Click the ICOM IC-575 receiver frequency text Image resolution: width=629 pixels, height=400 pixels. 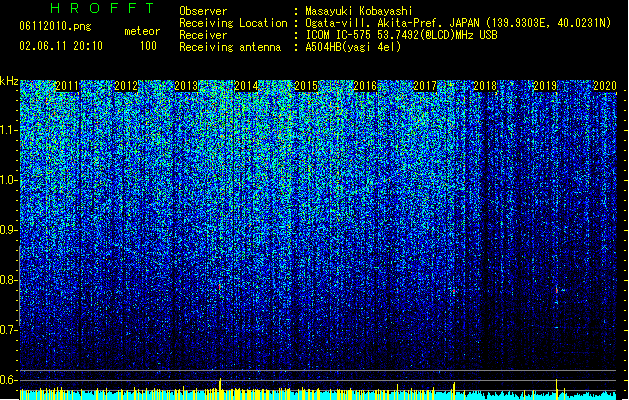(x=401, y=35)
